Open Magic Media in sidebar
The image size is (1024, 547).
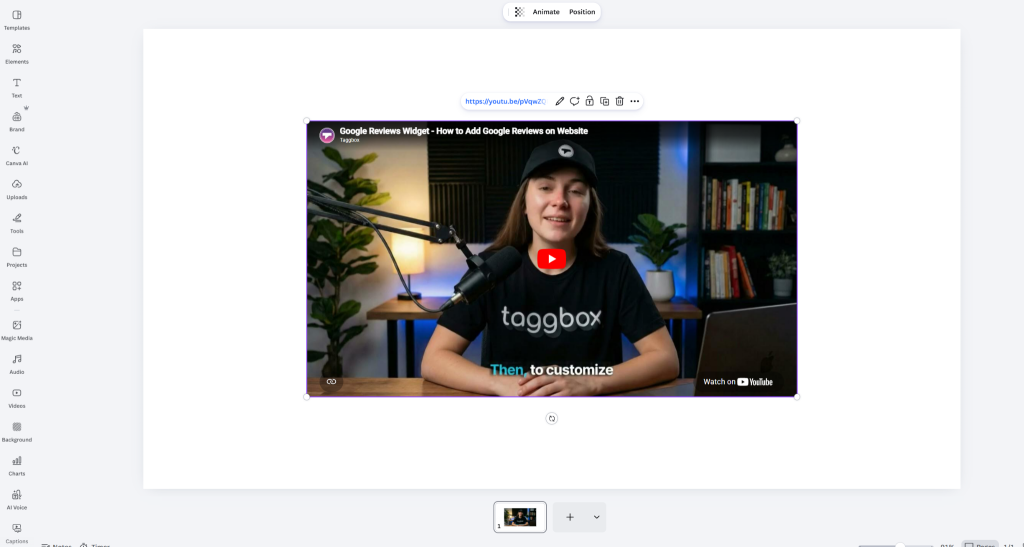(17, 330)
